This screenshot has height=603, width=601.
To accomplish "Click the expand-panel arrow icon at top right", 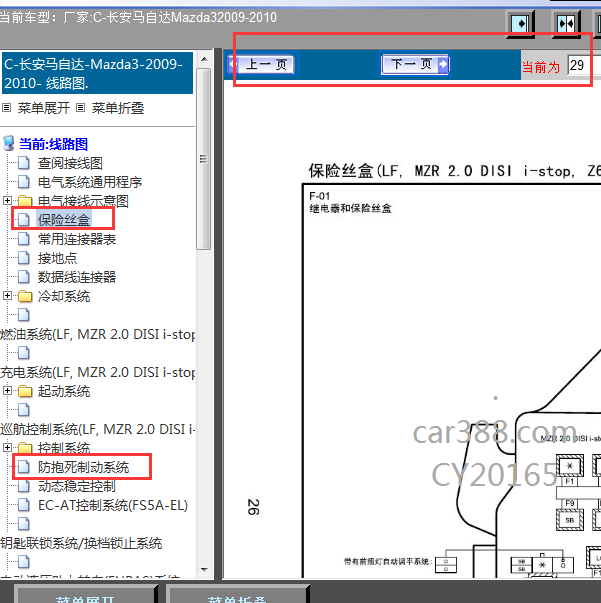I will click(x=521, y=24).
